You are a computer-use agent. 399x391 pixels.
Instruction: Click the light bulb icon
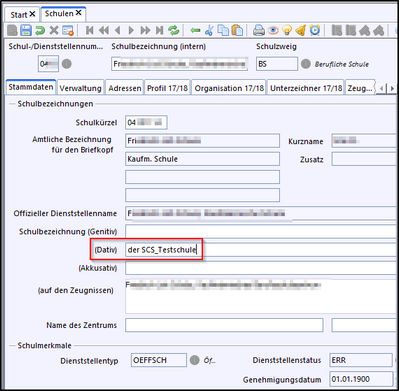pyautogui.click(x=287, y=31)
